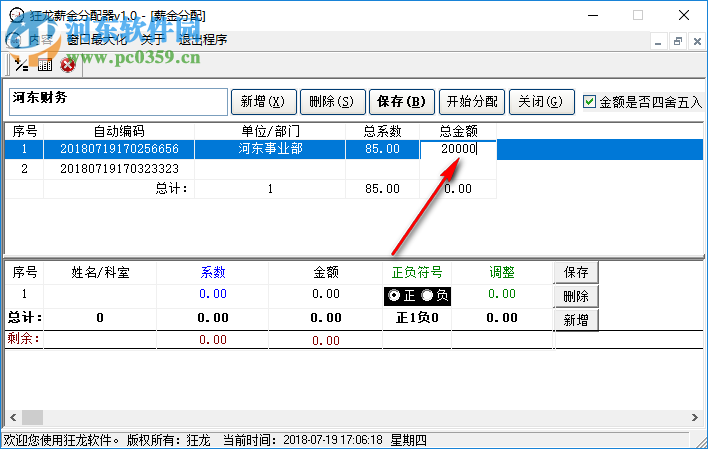Open the 内容 menu
The height and width of the screenshot is (449, 708).
[x=41, y=40]
